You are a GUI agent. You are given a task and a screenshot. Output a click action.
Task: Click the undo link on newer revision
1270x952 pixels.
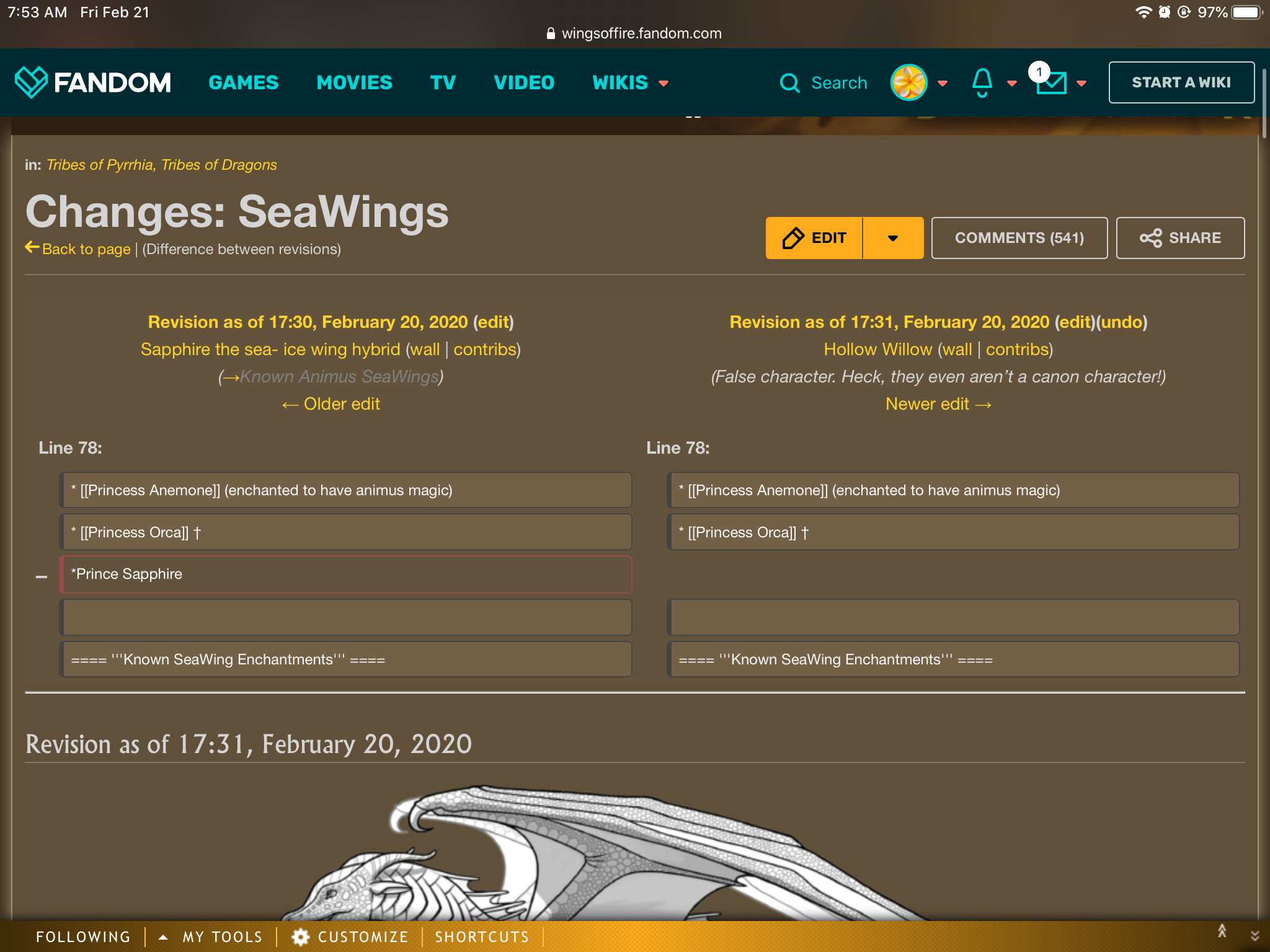point(1121,322)
